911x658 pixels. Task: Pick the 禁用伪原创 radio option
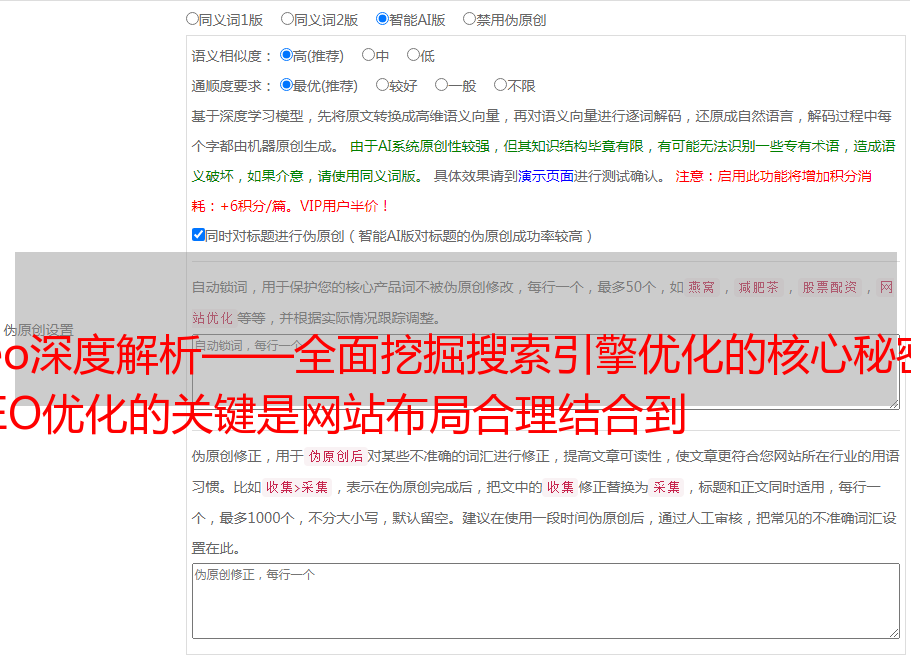[x=469, y=19]
